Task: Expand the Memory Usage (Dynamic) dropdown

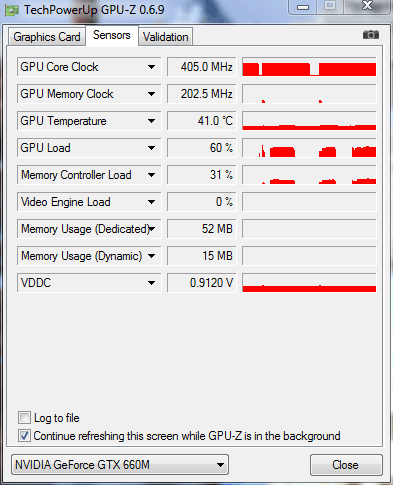Action: tap(151, 256)
